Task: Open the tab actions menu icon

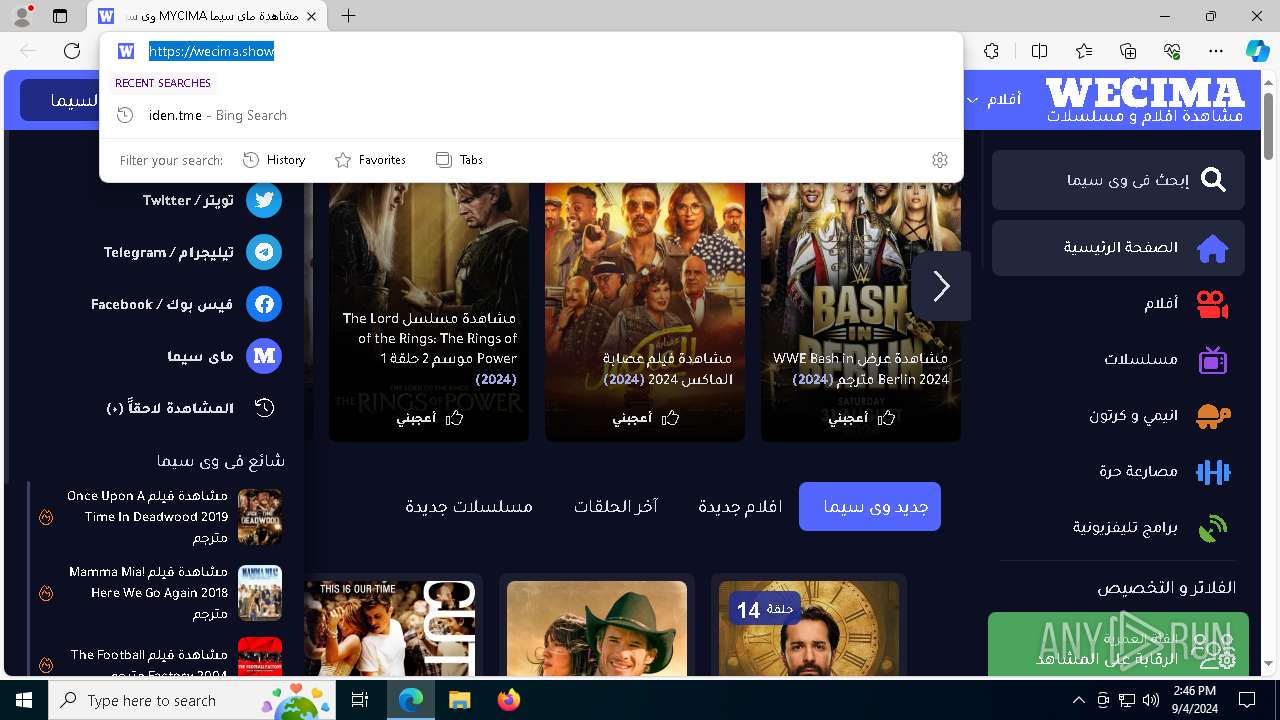Action: (x=60, y=16)
